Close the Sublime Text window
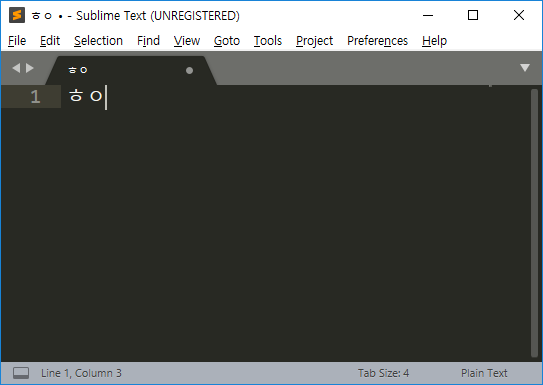Screen dimensions: 543x385 519,15
